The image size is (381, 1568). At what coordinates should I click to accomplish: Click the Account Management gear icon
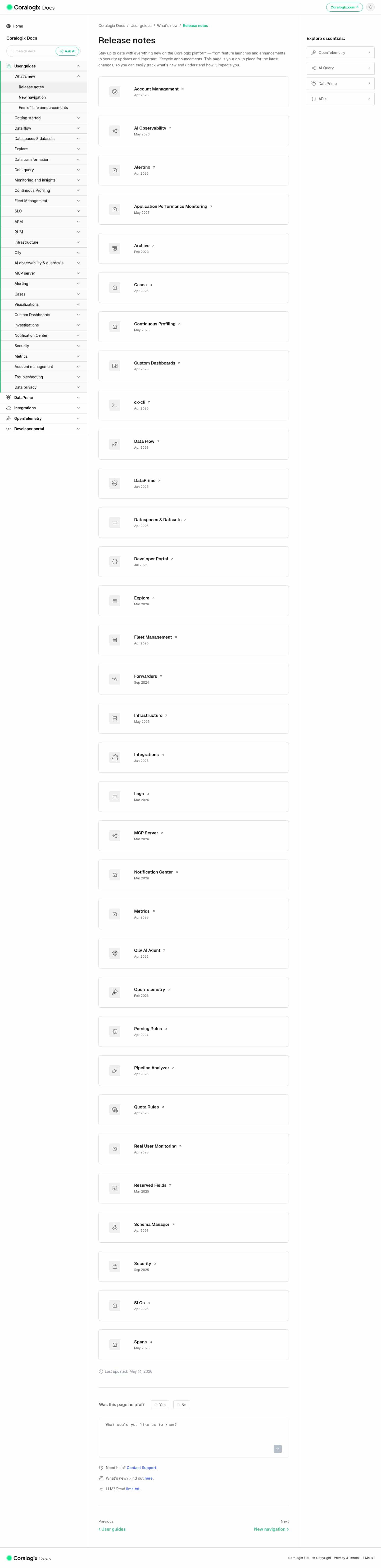(x=114, y=92)
